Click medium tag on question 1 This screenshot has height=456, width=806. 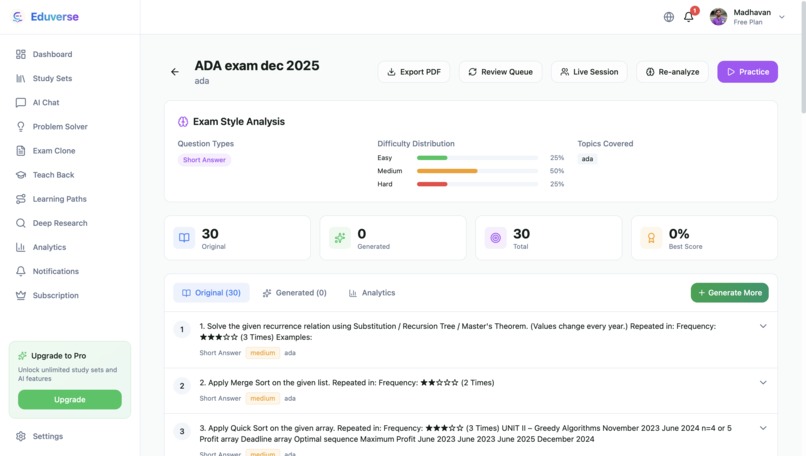[263, 353]
